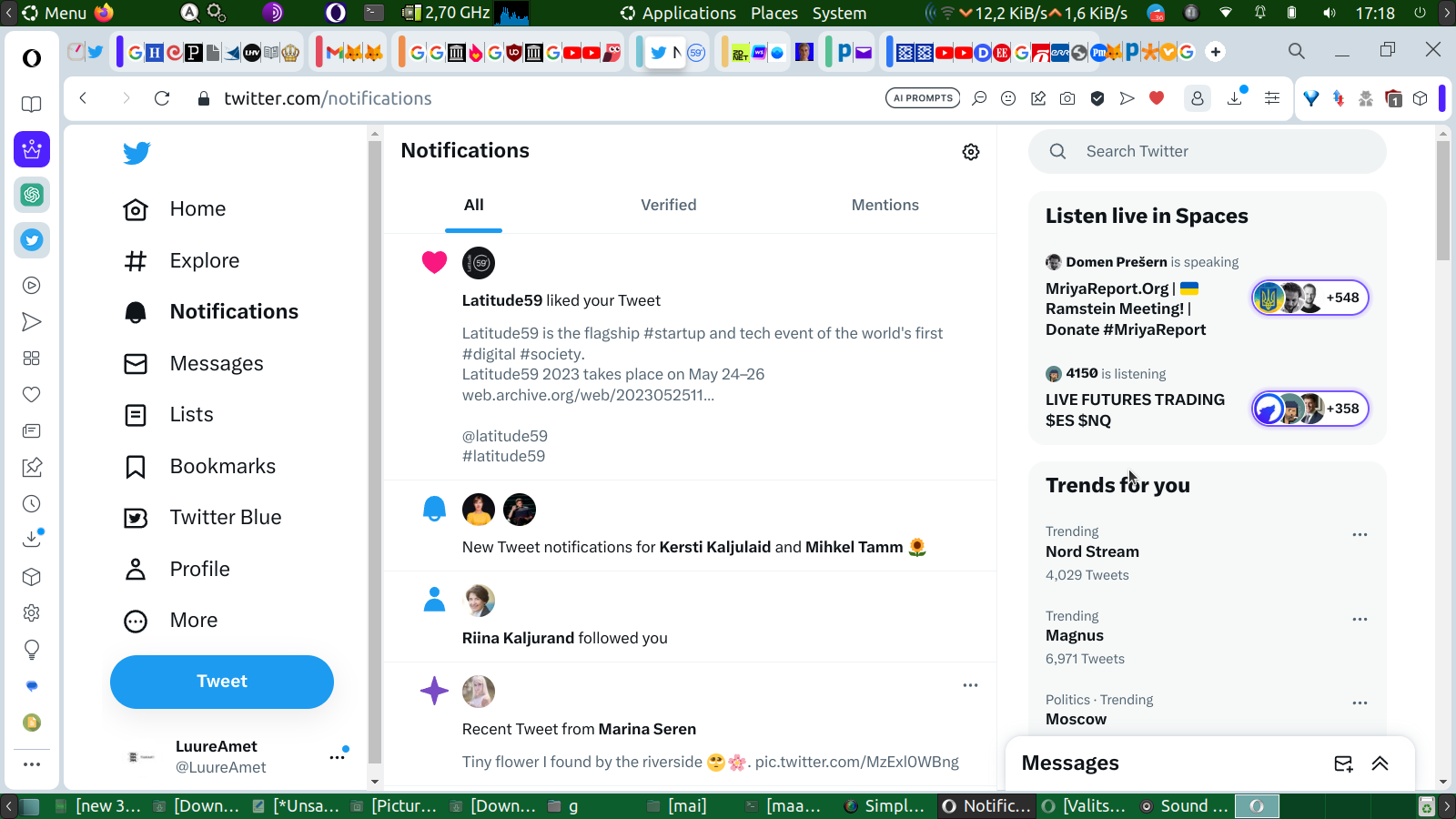Compose a new message in Messages drawer

point(1343,763)
